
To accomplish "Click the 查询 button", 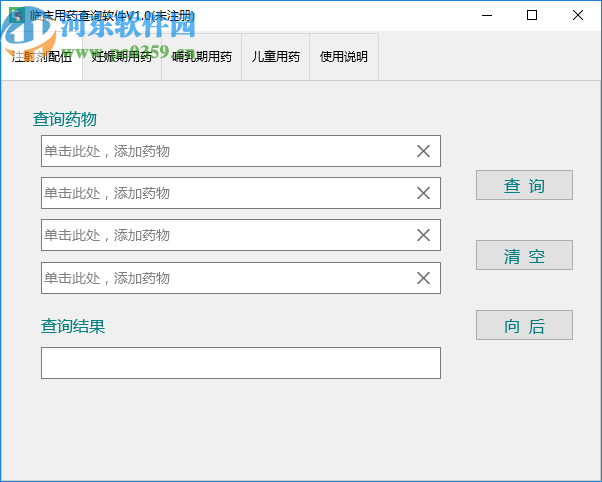I will [x=524, y=185].
